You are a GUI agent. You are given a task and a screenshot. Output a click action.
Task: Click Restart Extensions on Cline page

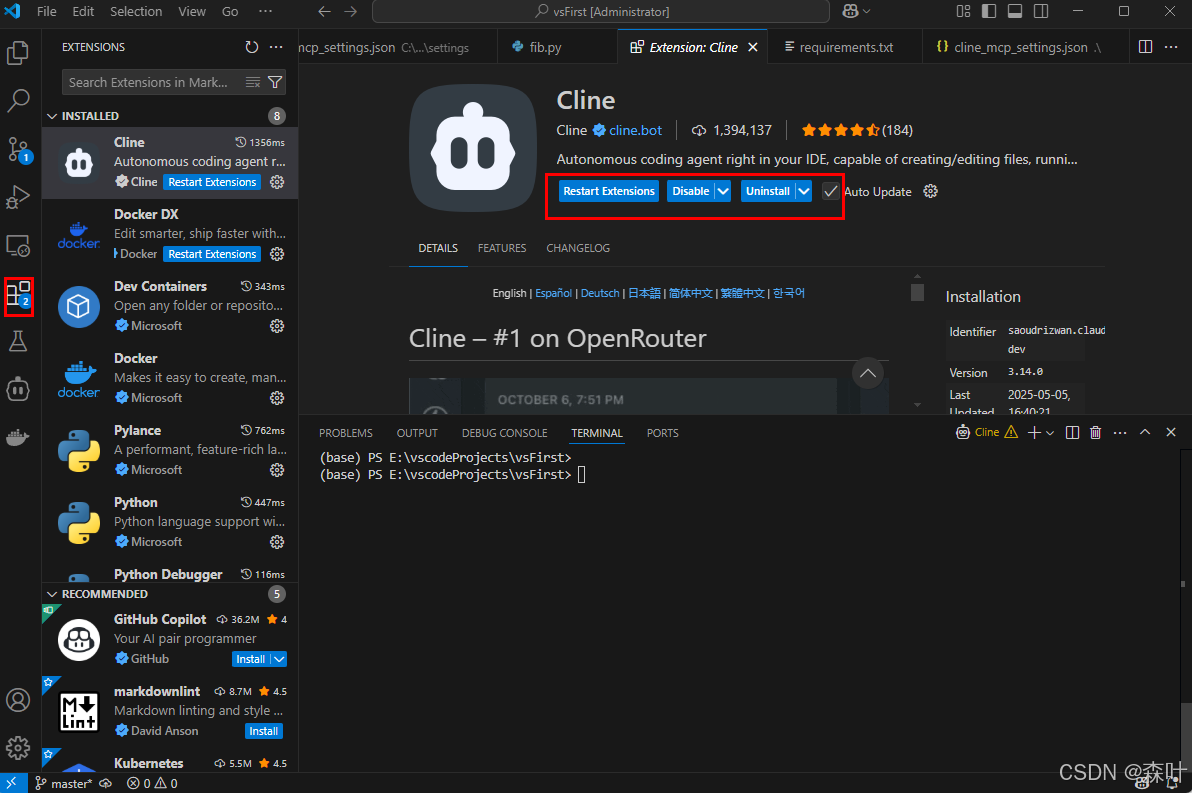[609, 192]
